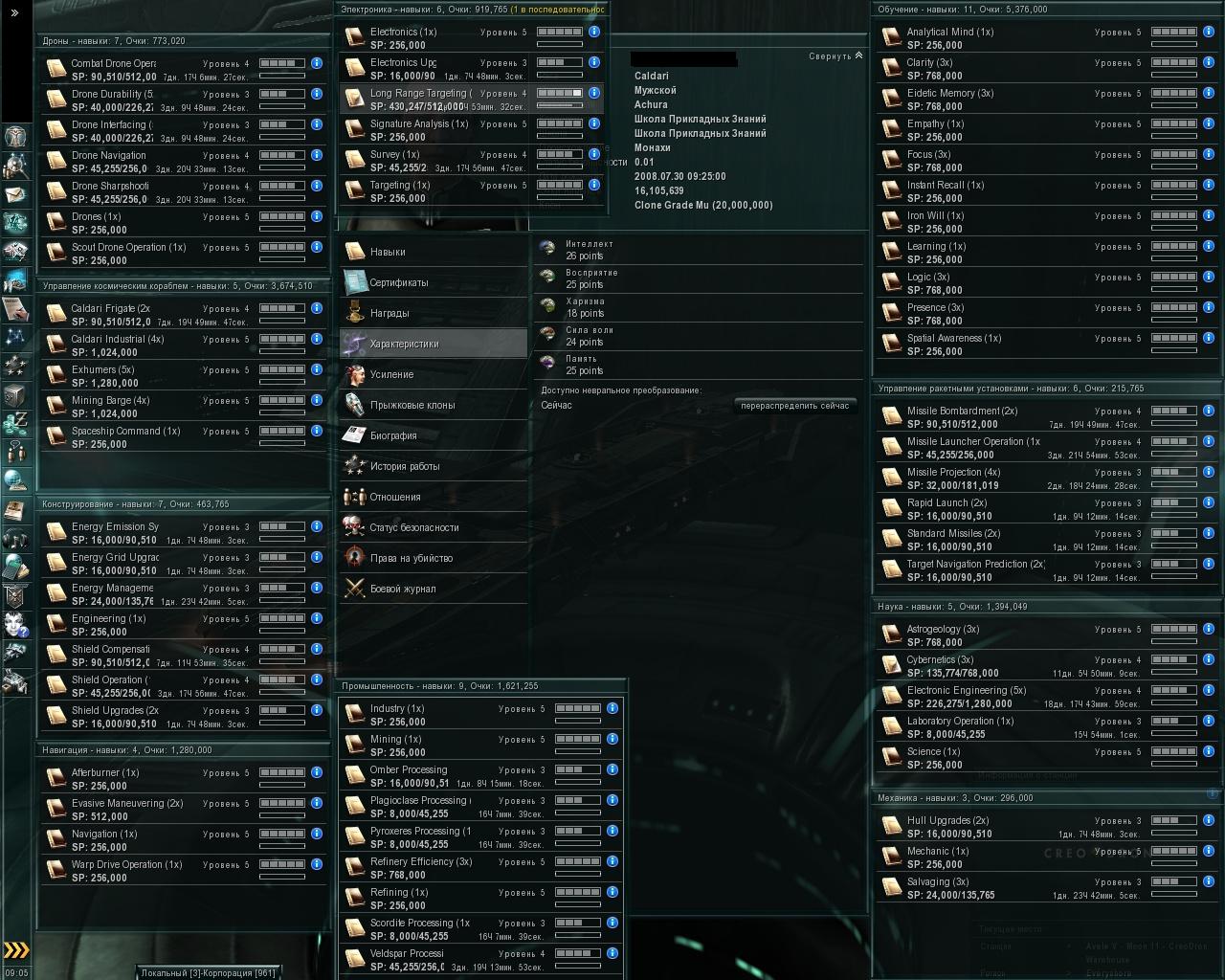1225x980 pixels.
Task: Open the help face icon
Action: pyautogui.click(x=16, y=624)
